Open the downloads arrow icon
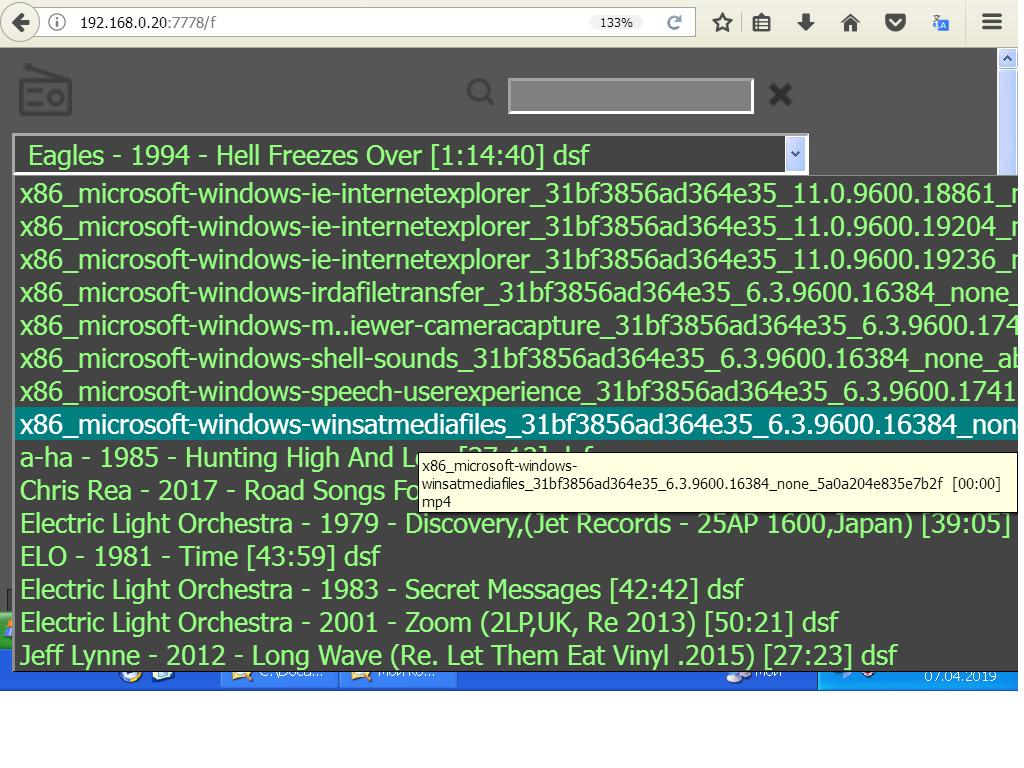The image size is (1024, 768). click(x=806, y=23)
